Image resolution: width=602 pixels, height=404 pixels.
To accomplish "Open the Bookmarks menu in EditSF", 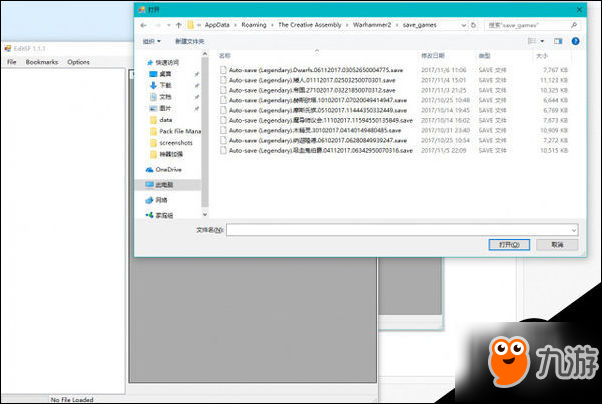I will (42, 62).
